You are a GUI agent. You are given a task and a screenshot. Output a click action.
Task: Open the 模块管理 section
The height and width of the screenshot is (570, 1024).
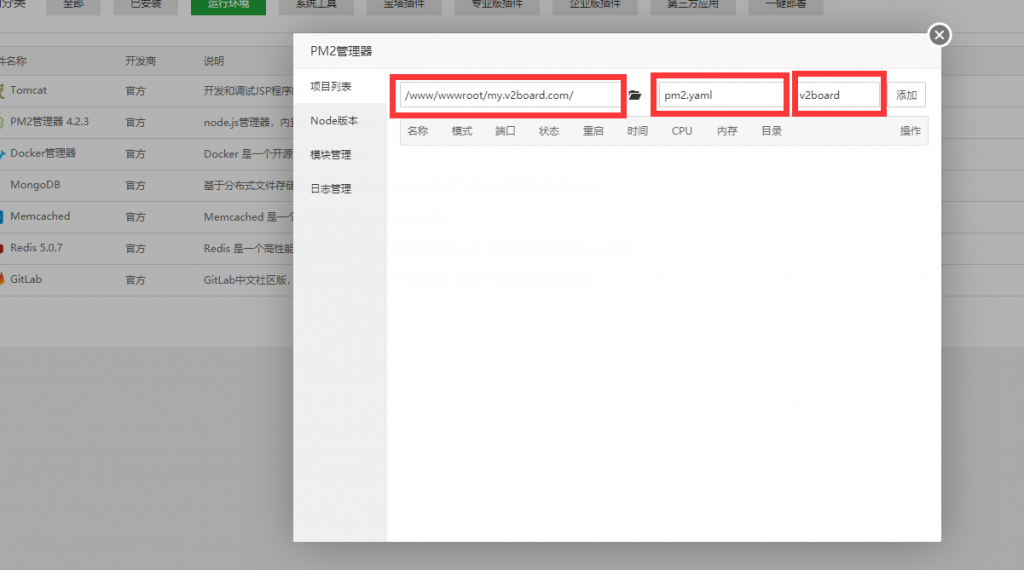(x=330, y=155)
